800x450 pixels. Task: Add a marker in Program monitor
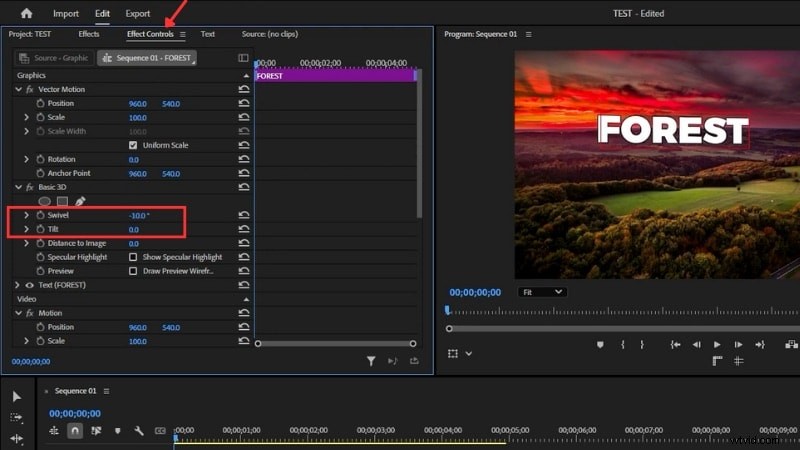pos(600,345)
